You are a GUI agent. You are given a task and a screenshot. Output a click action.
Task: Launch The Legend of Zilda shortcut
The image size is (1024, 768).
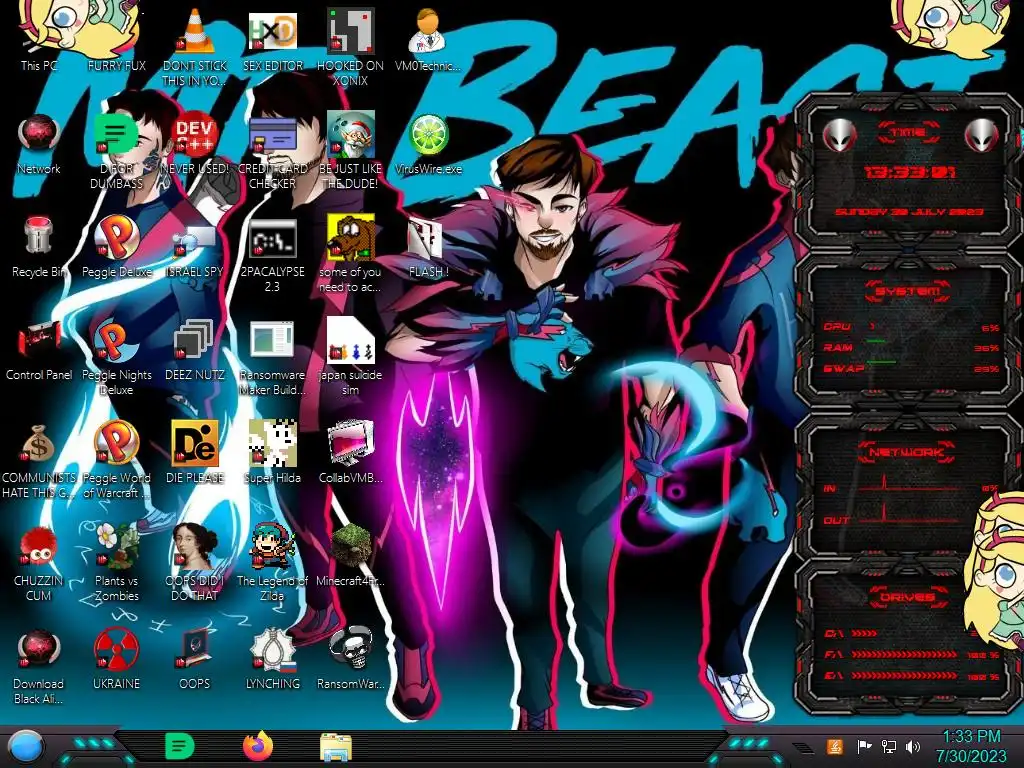click(x=272, y=546)
